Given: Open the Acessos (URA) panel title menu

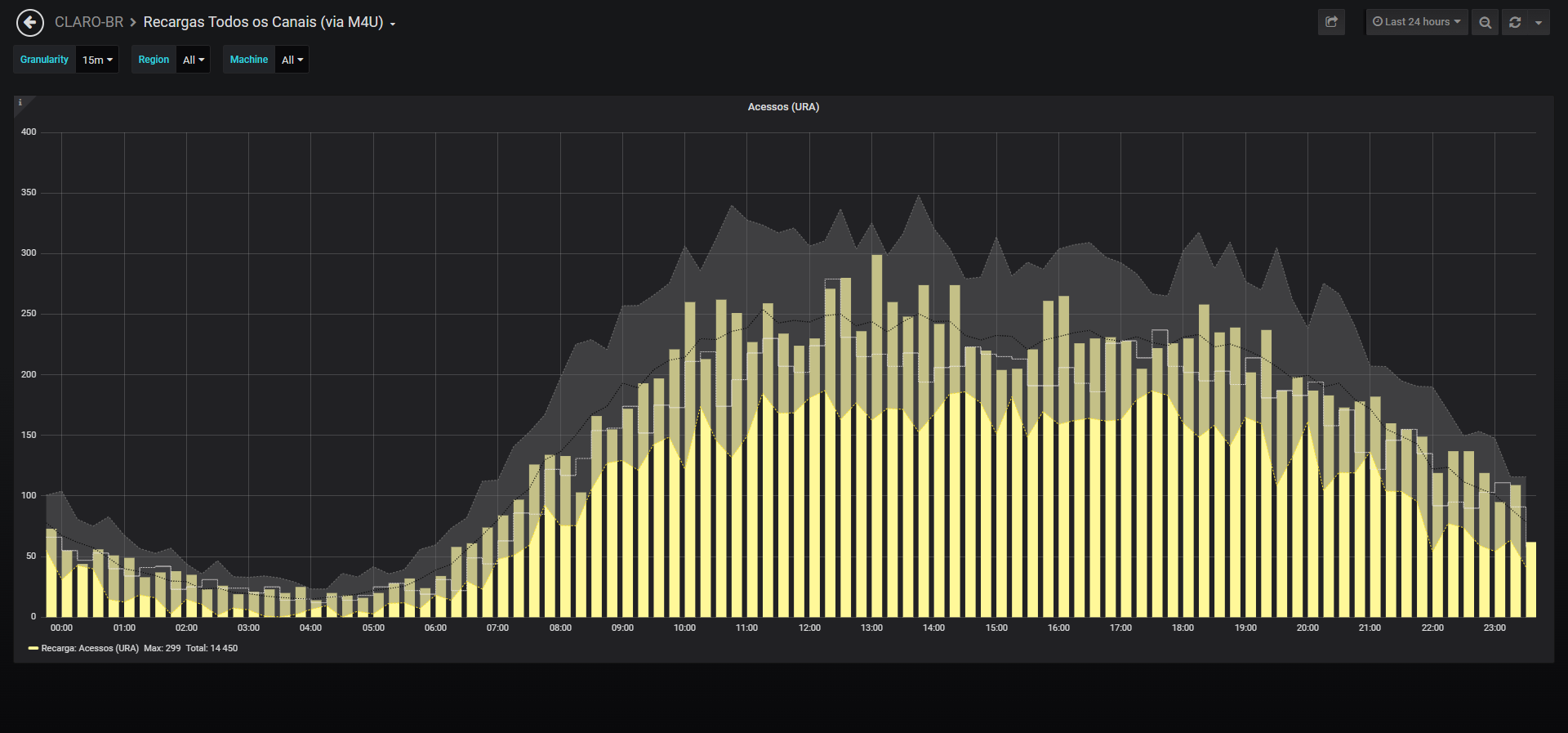Looking at the screenshot, I should (x=783, y=107).
